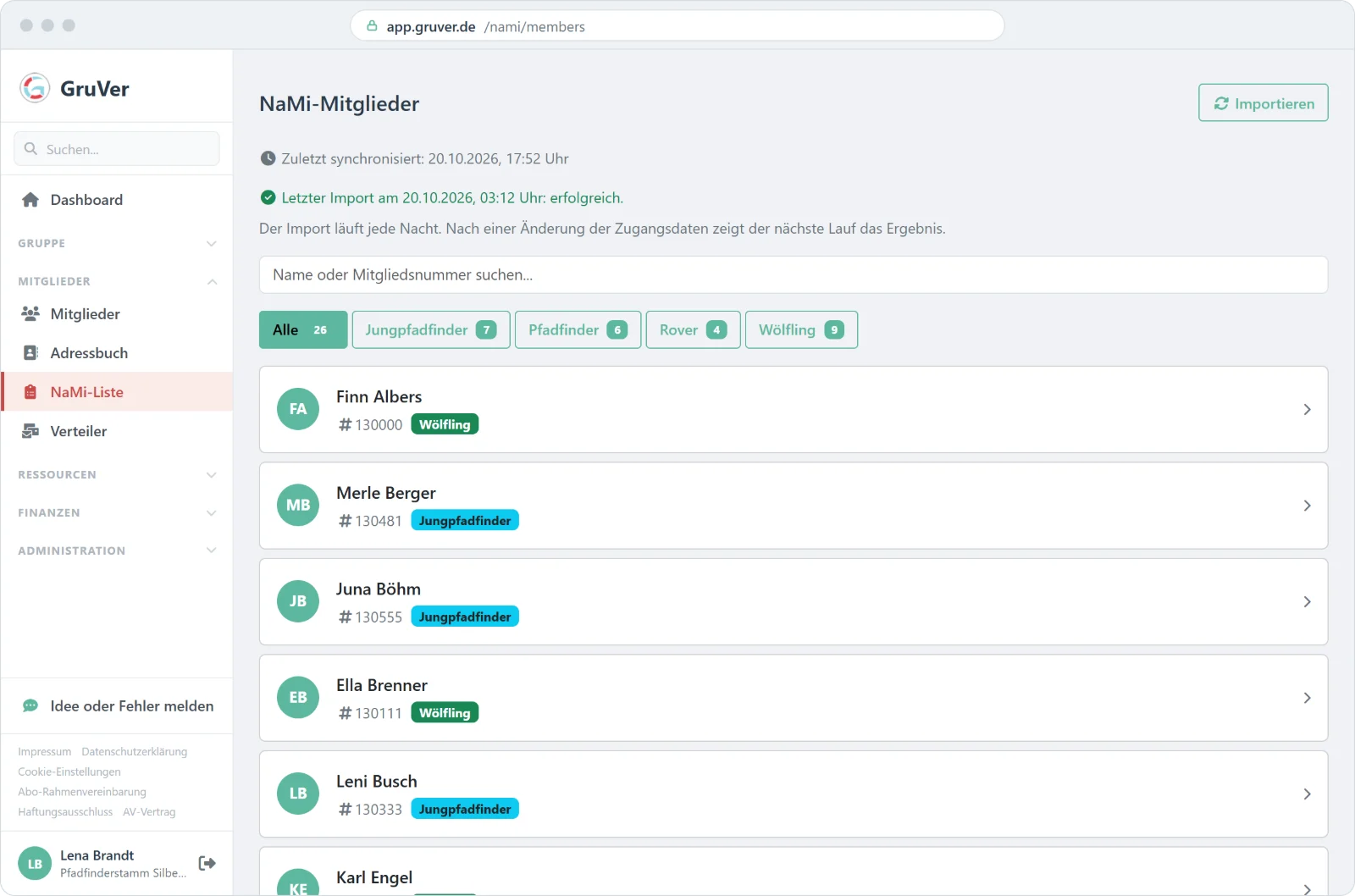Click the LB user avatar for Lena Brandt

tap(35, 864)
